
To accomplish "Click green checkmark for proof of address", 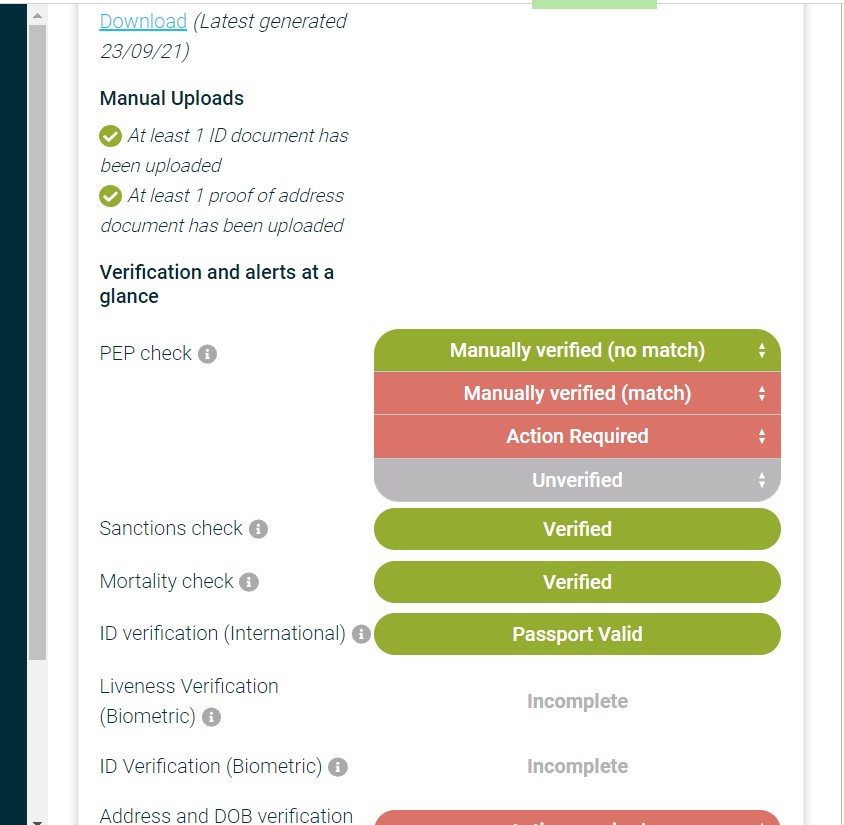I will click(x=110, y=196).
